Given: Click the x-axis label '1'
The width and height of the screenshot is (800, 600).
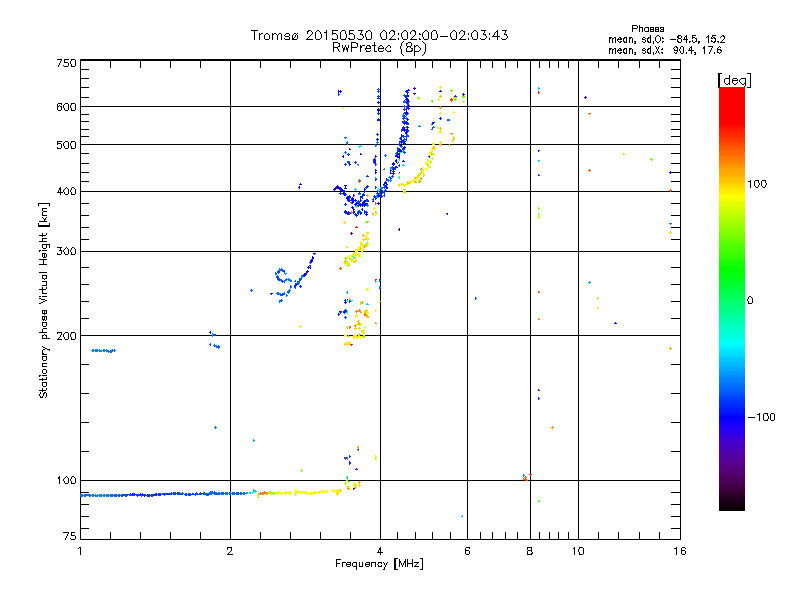Looking at the screenshot, I should (80, 551).
